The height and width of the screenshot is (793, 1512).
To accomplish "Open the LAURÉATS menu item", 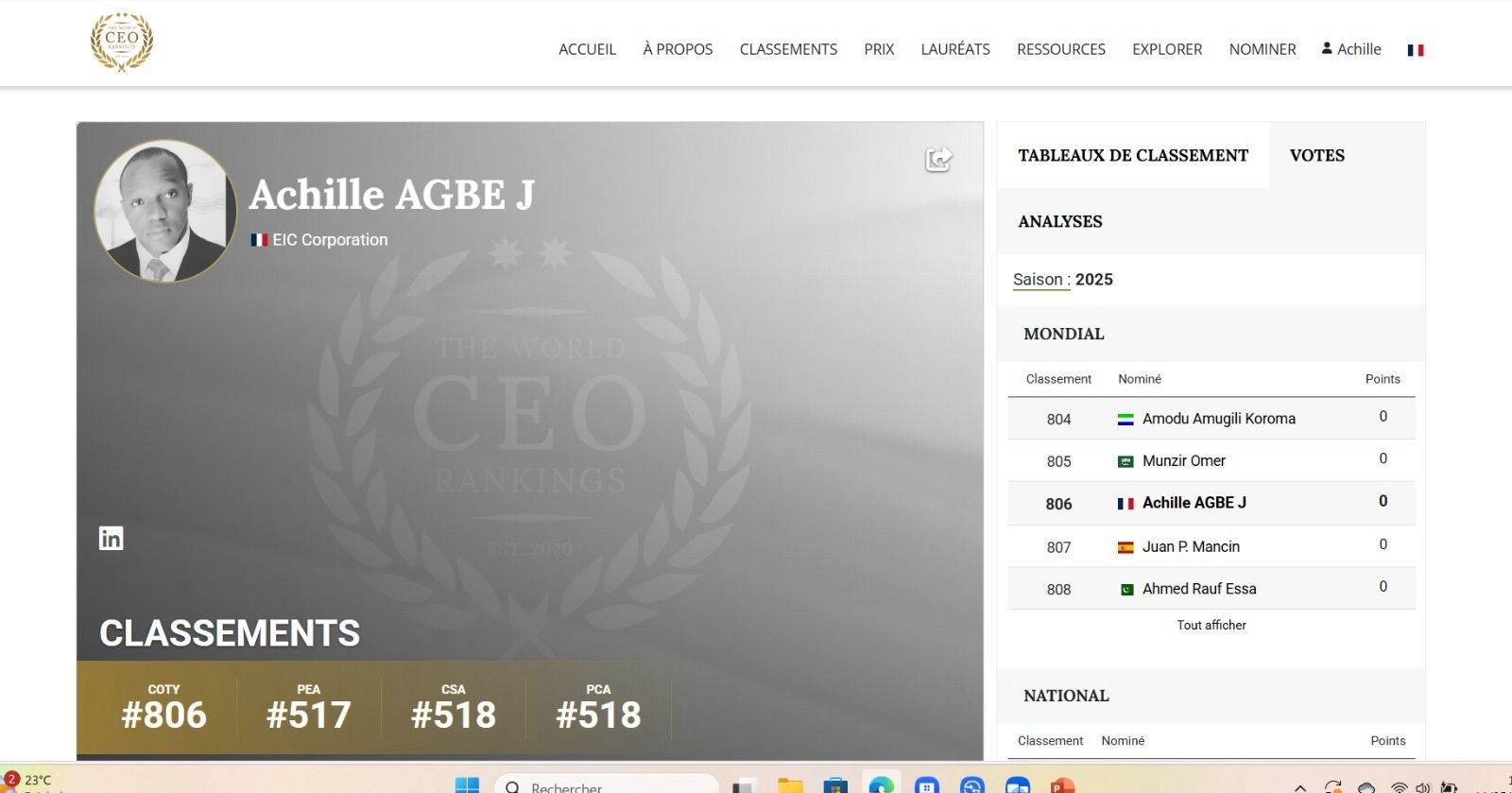I will pos(955,49).
